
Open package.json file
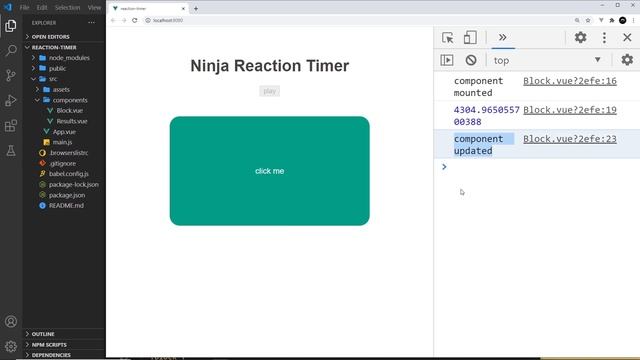click(x=67, y=195)
